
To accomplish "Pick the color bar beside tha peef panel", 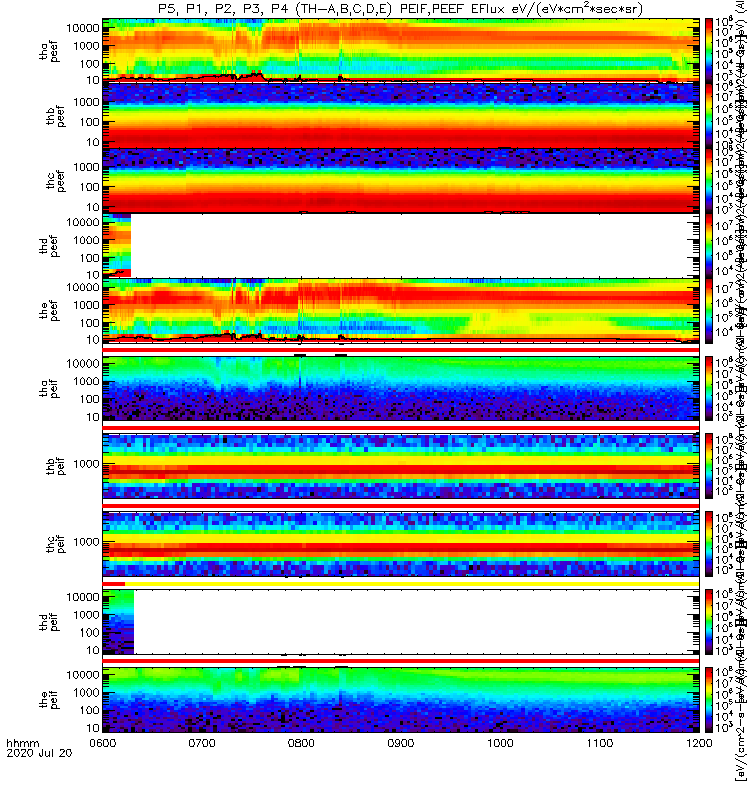I will point(709,50).
